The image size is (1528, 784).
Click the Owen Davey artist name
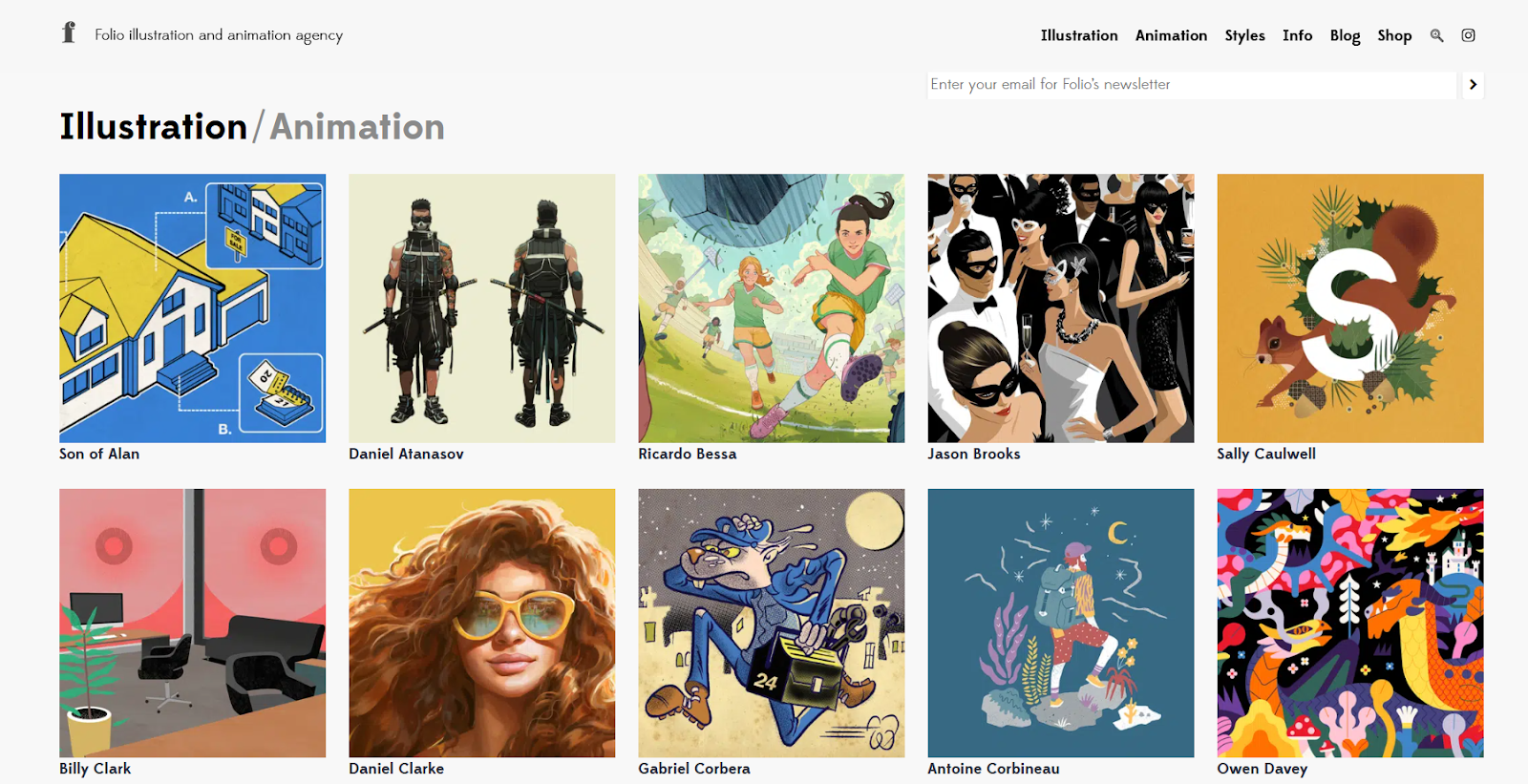click(x=1262, y=769)
